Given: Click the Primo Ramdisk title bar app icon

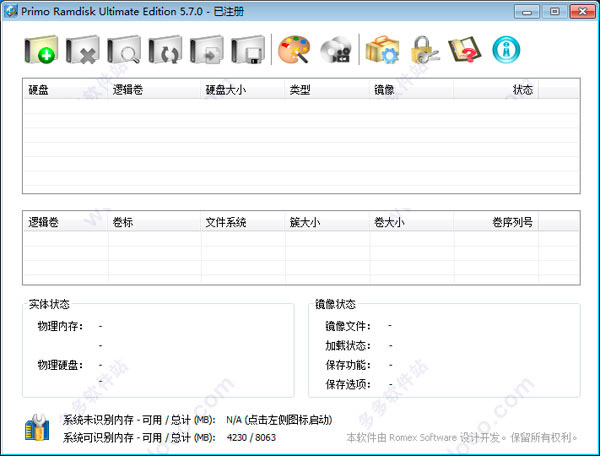Looking at the screenshot, I should click(11, 11).
